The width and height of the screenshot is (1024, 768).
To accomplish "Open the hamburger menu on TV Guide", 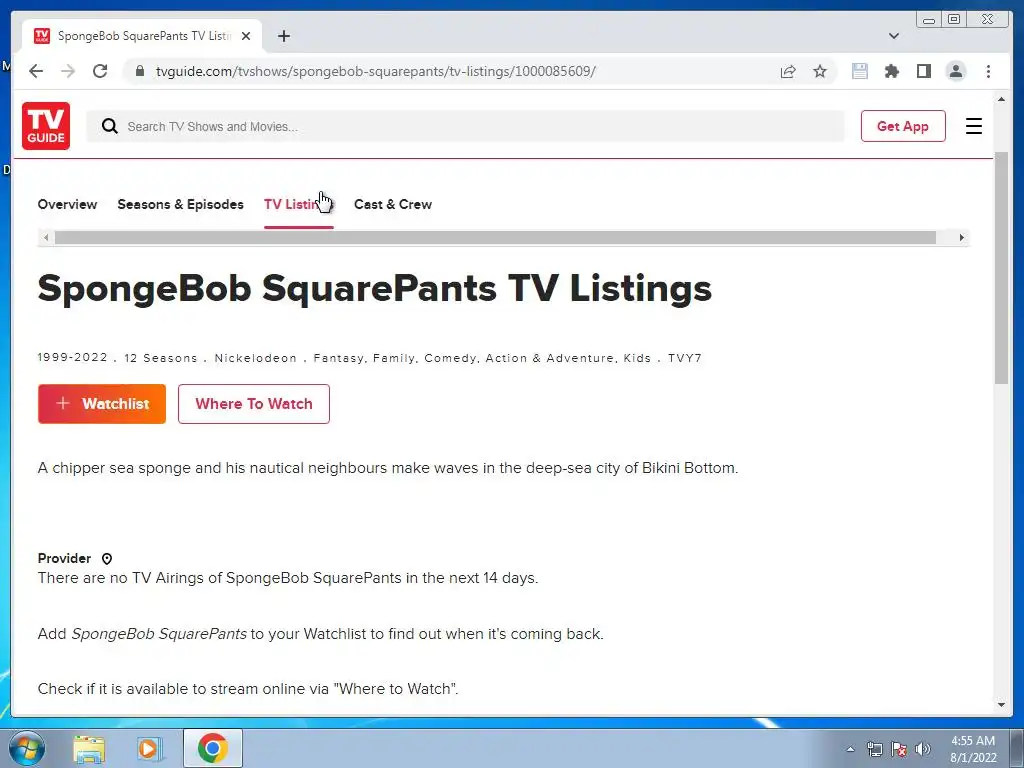I will click(x=974, y=126).
